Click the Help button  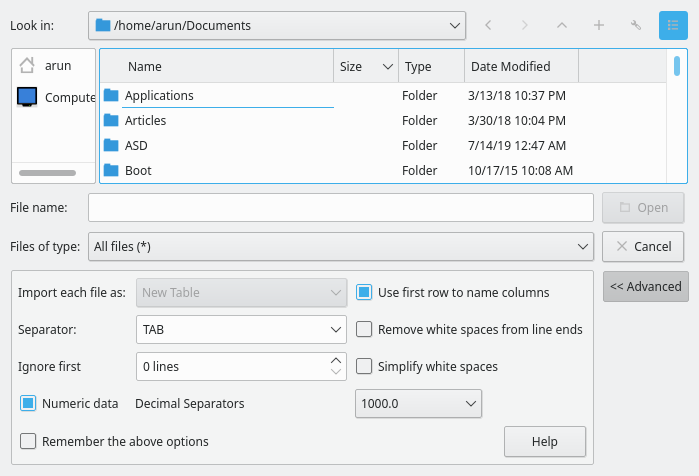545,441
